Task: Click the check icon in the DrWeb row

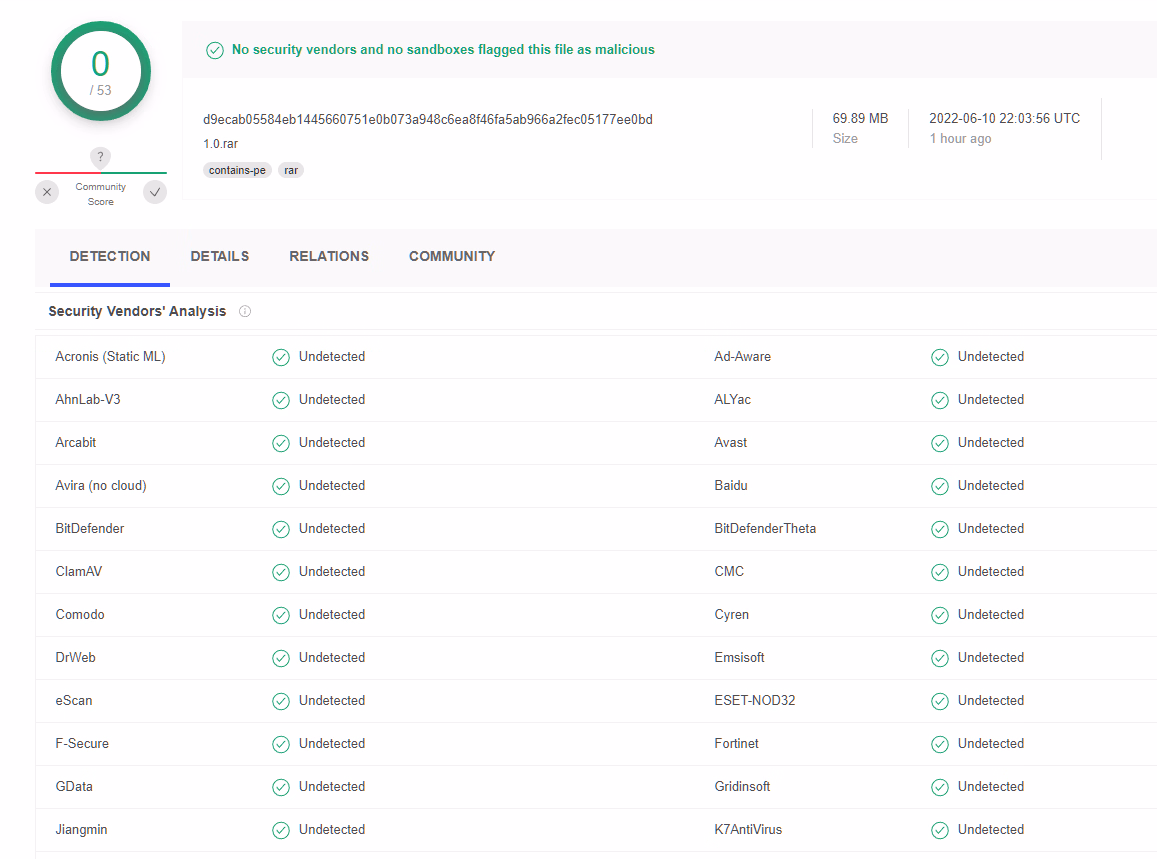Action: click(281, 658)
